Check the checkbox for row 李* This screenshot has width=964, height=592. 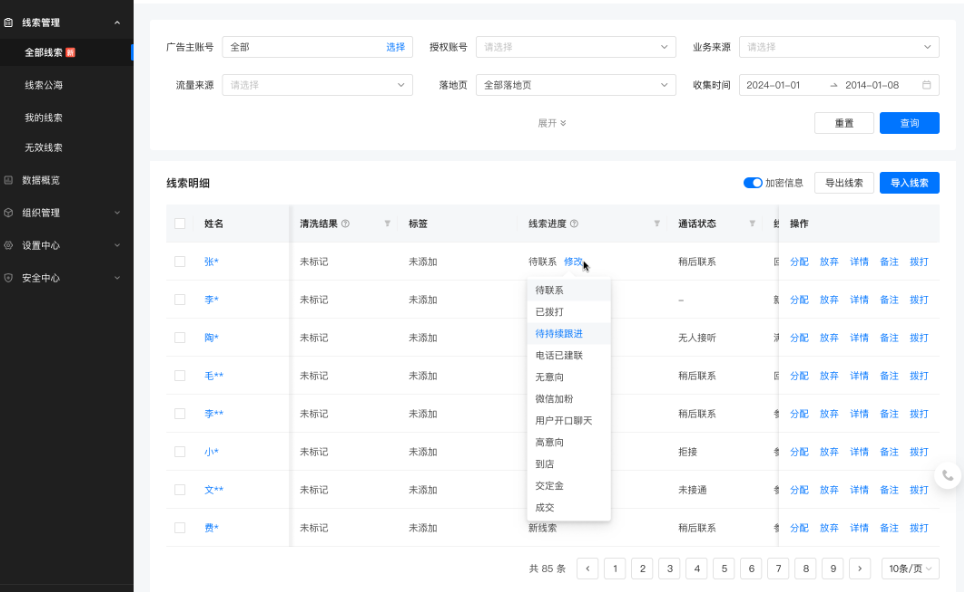click(180, 300)
